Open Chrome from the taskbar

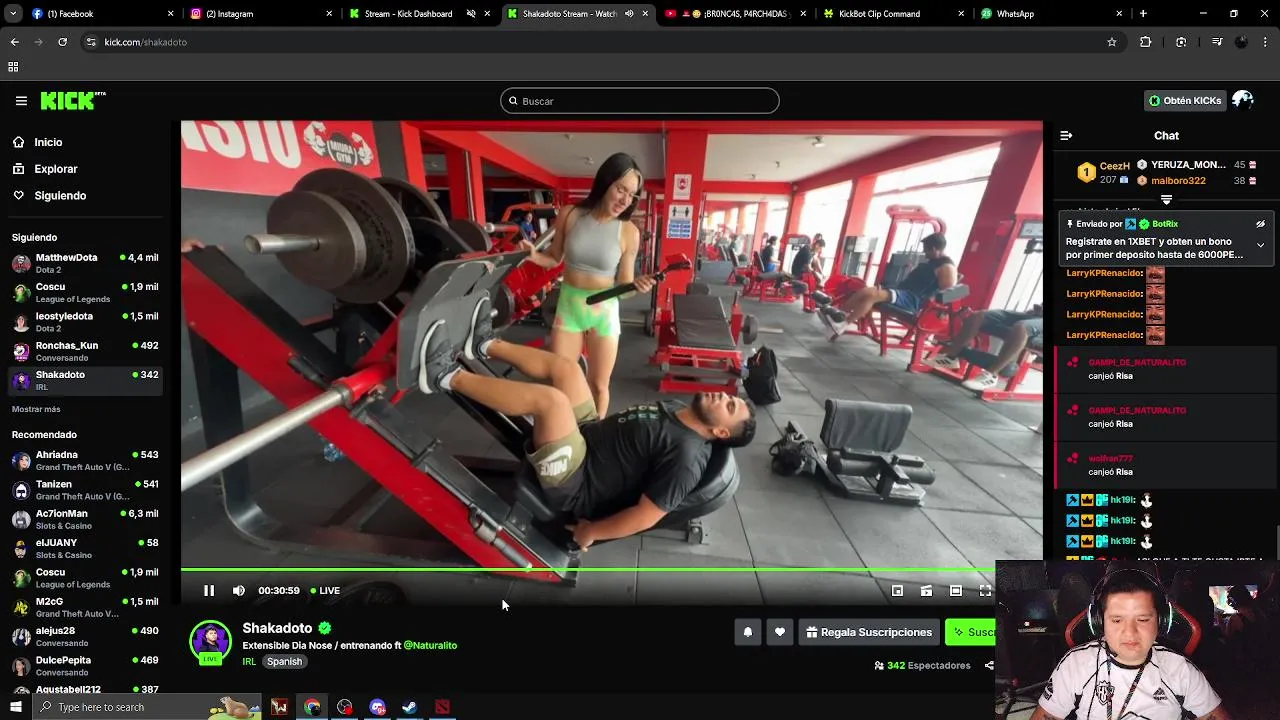[312, 707]
